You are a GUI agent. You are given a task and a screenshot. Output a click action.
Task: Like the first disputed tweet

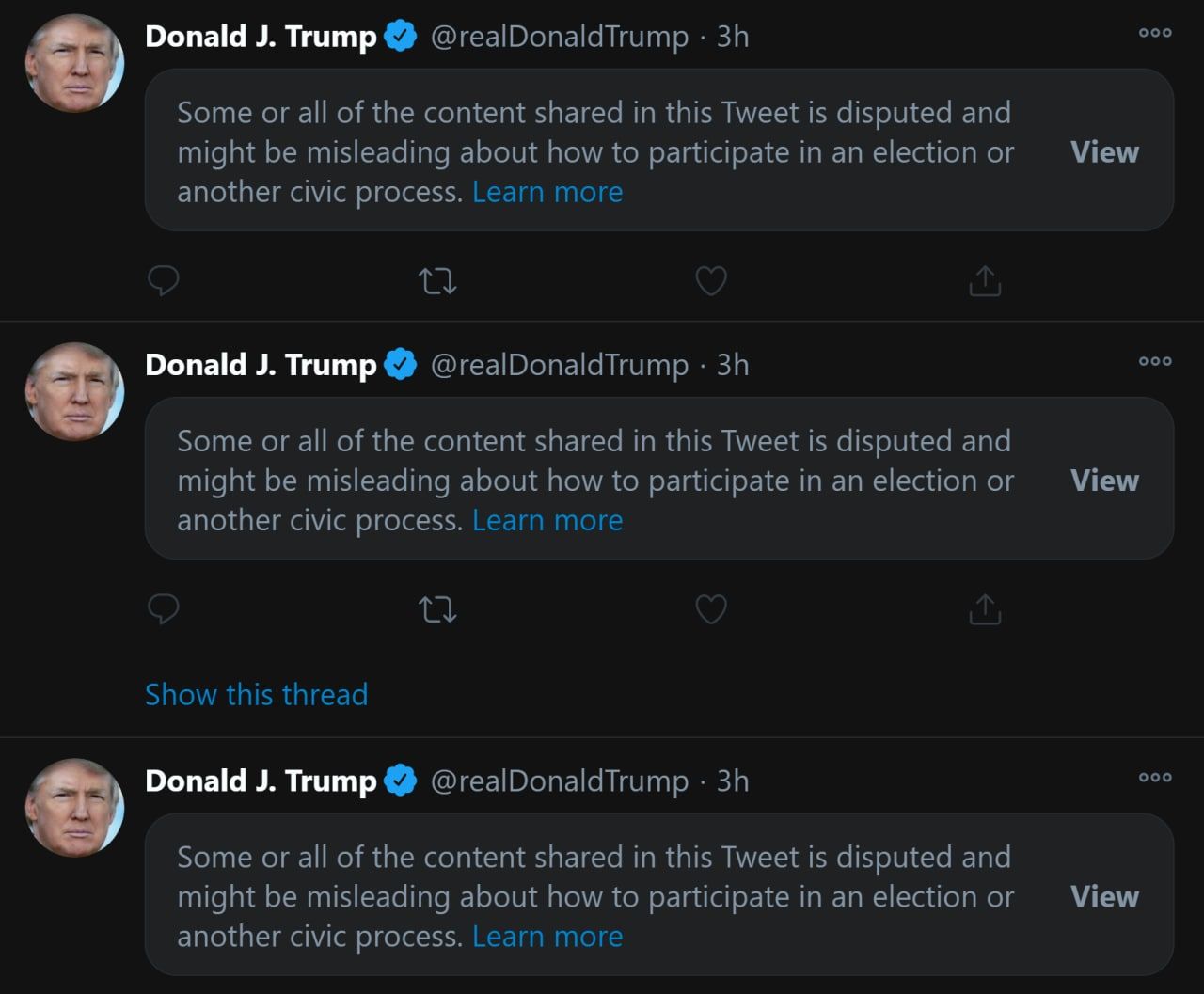[x=711, y=280]
